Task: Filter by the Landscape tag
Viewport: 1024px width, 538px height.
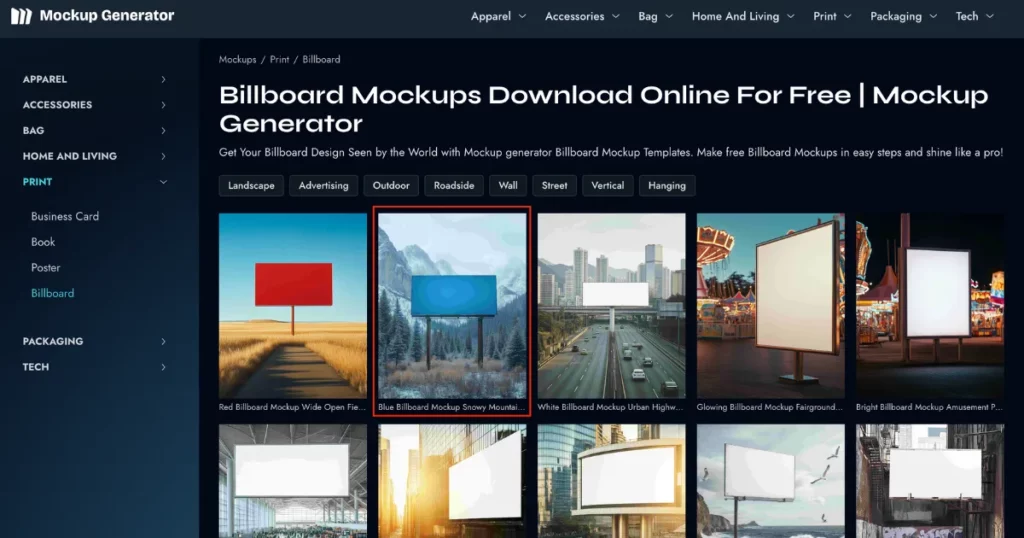Action: tap(251, 185)
